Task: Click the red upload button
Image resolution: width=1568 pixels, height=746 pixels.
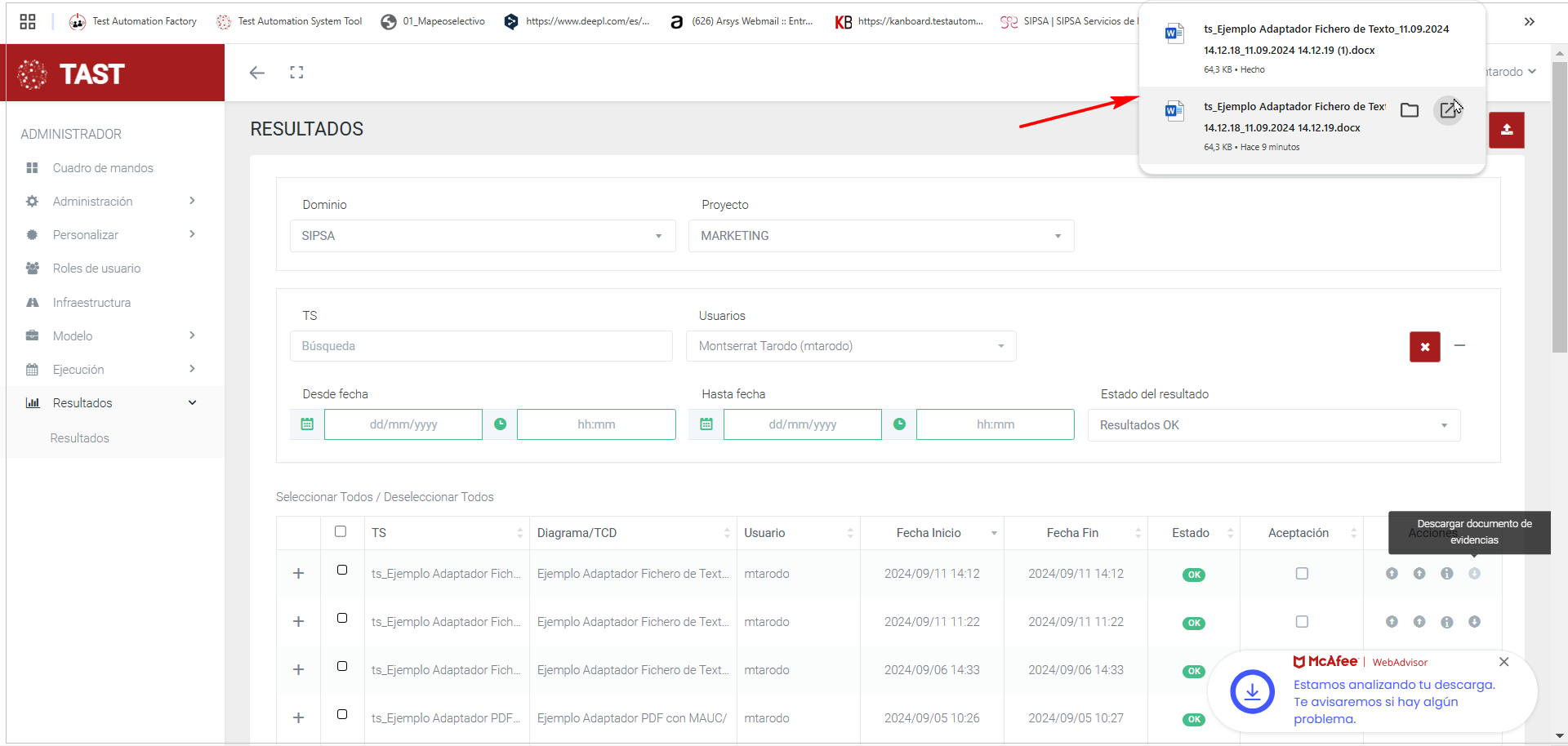Action: [x=1506, y=130]
